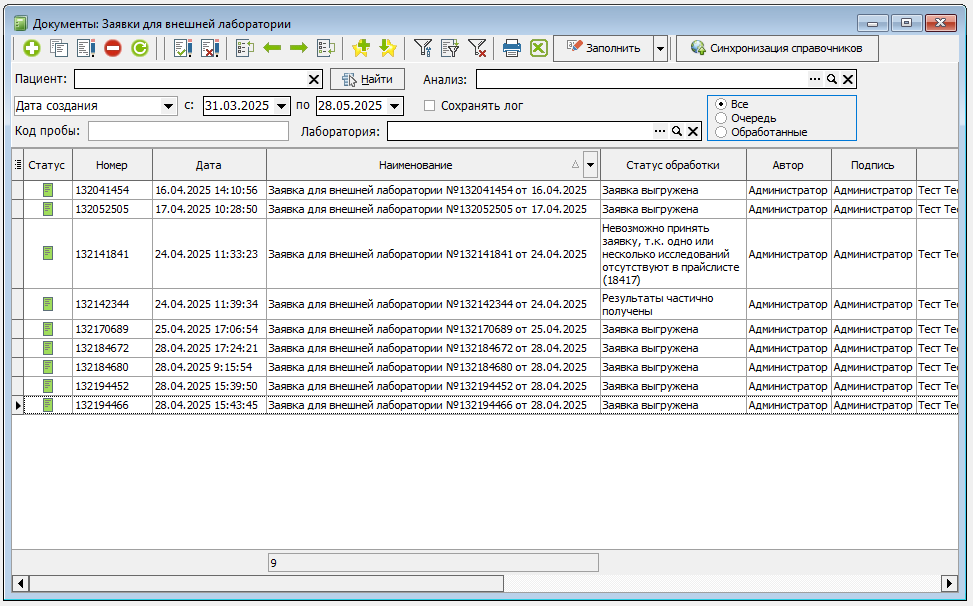Image resolution: width=973 pixels, height=606 pixels.
Task: Click the green circular refresh icon
Action: click(140, 48)
